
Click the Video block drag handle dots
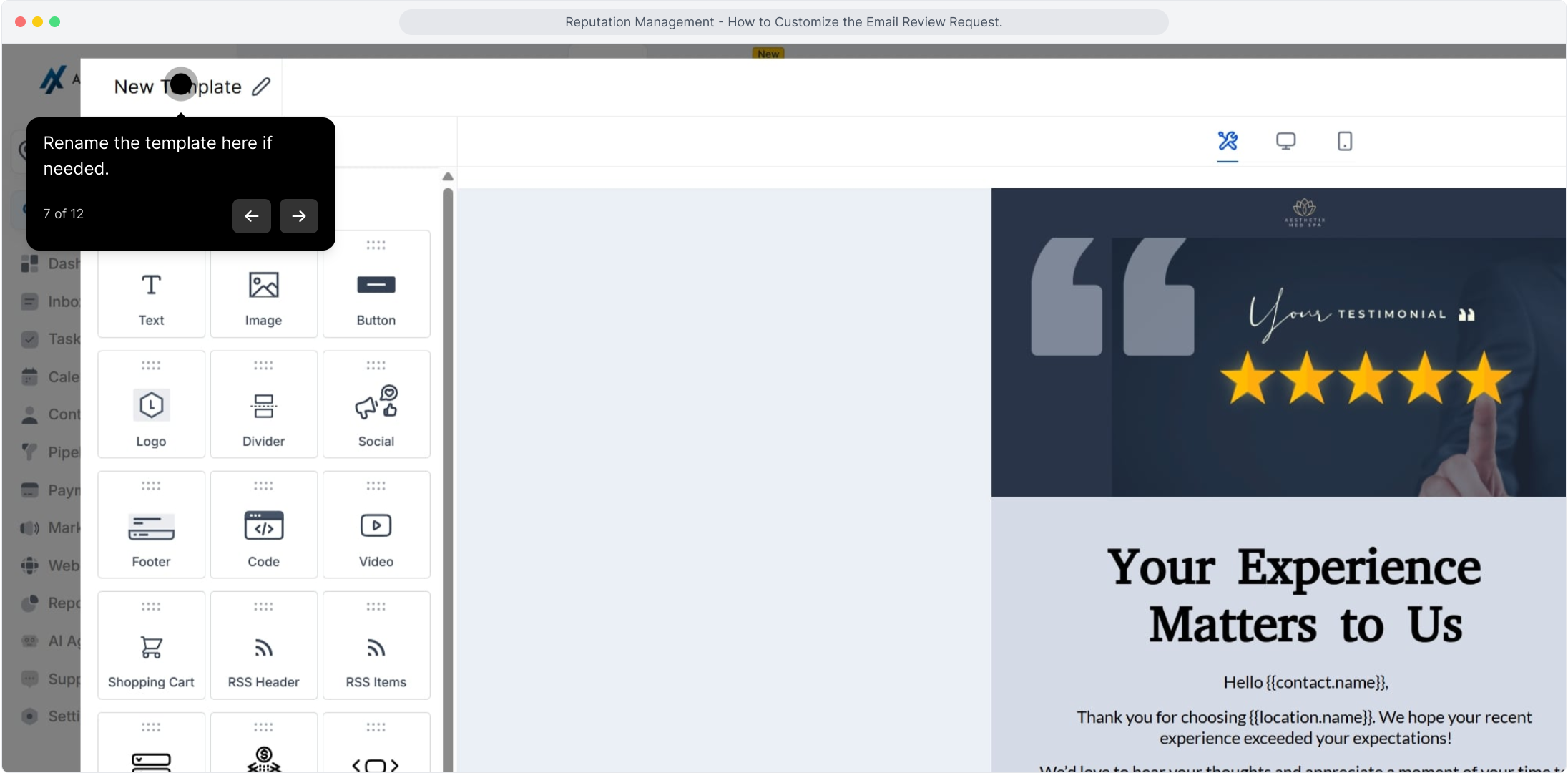pos(376,485)
